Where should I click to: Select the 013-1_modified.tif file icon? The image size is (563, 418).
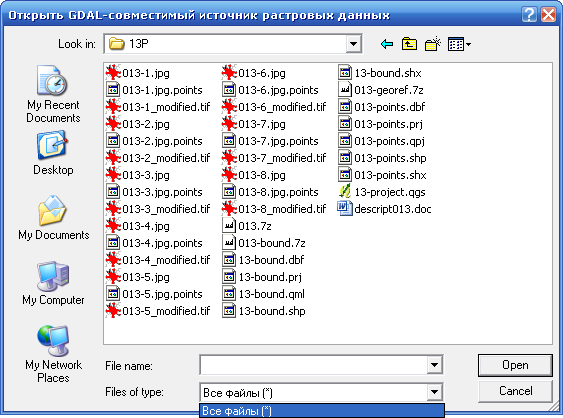tap(113, 107)
